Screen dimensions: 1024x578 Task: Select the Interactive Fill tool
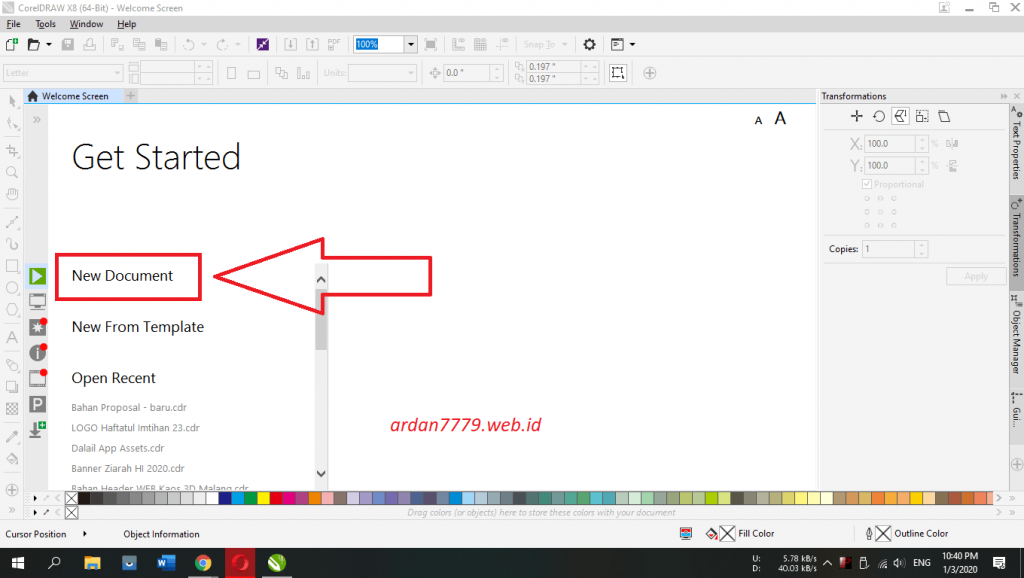(12, 459)
